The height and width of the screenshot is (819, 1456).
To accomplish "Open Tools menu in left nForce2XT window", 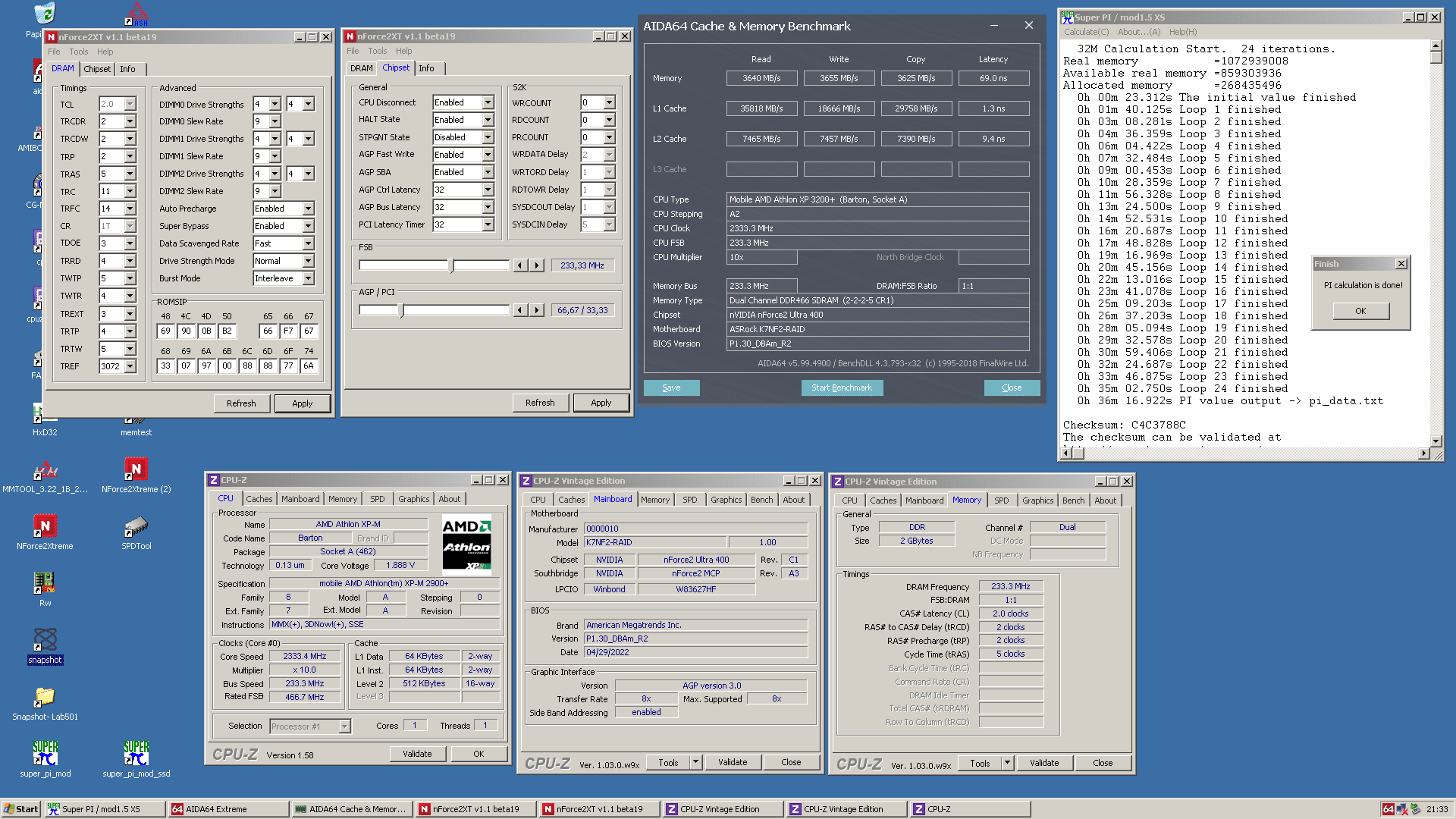I will pos(79,52).
